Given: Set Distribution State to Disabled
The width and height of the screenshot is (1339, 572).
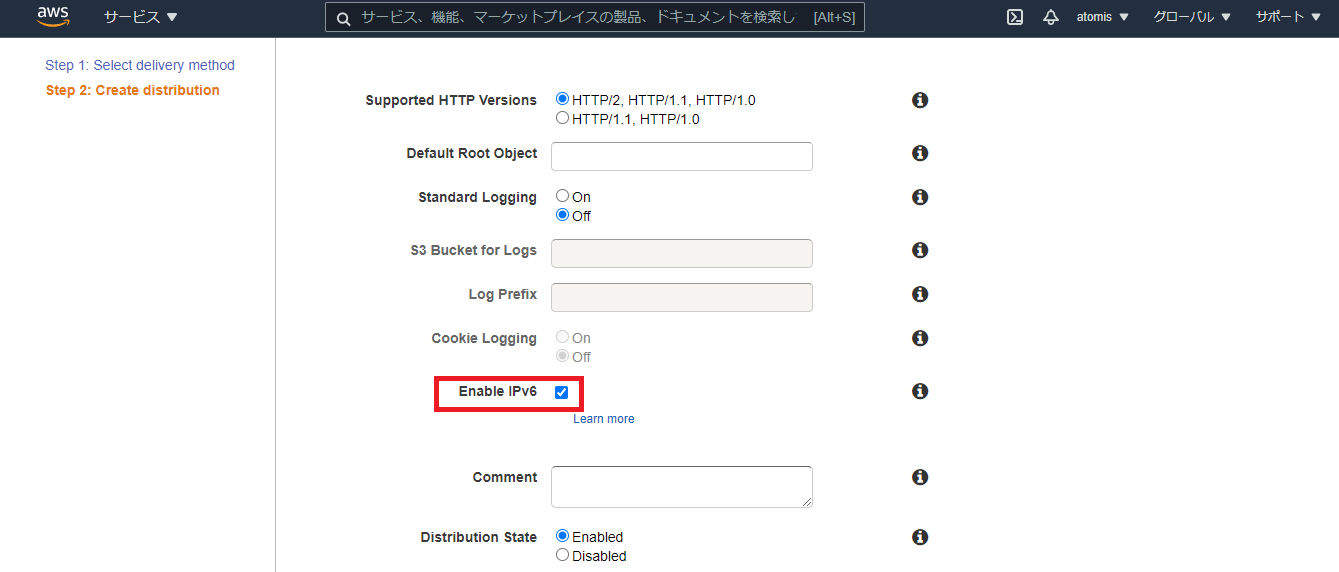Looking at the screenshot, I should 562,555.
